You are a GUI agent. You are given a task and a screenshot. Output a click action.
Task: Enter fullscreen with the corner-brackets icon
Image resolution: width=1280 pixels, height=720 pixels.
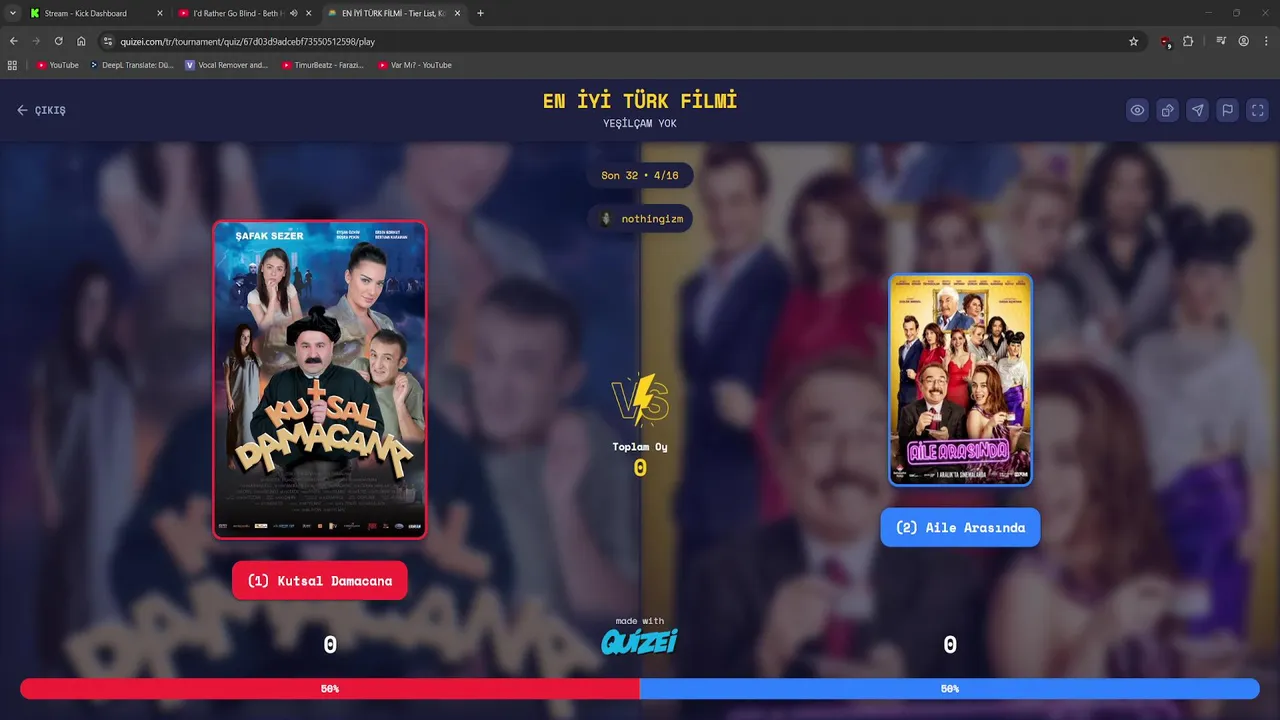click(1258, 110)
